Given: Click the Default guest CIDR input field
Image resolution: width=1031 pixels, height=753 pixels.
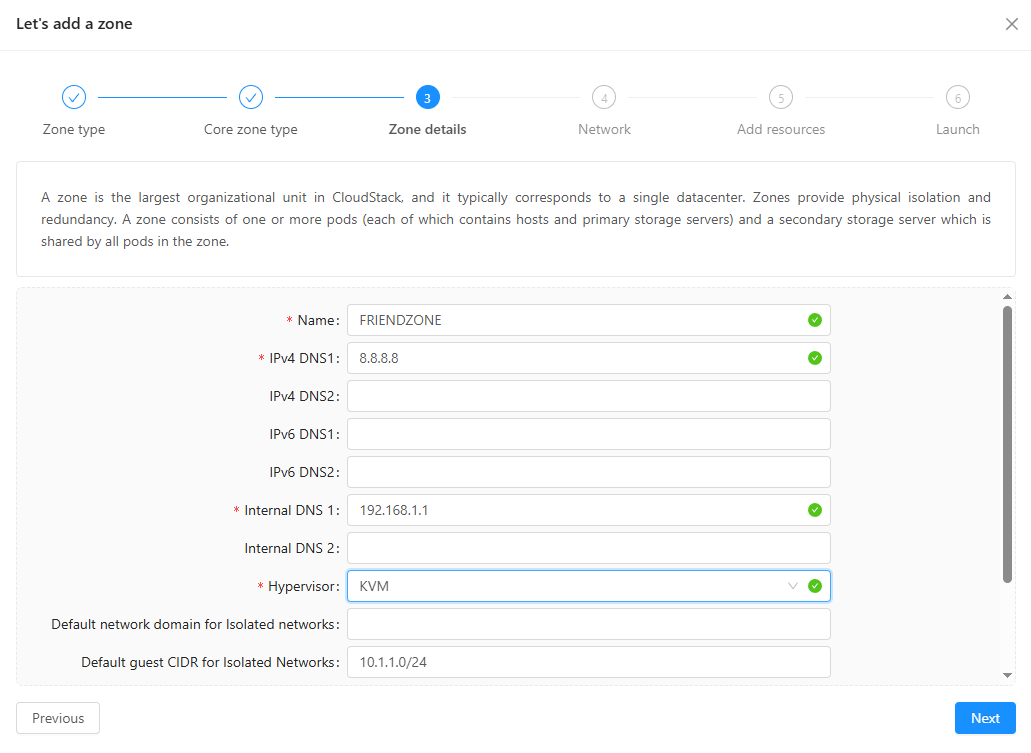Looking at the screenshot, I should pos(588,662).
